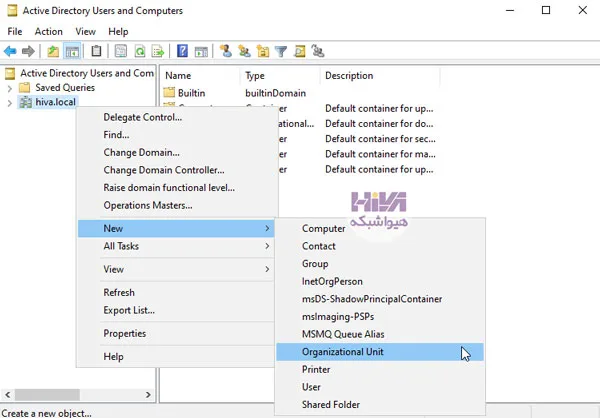600x418 pixels.
Task: Sort list by the Name column header
Action: point(200,76)
